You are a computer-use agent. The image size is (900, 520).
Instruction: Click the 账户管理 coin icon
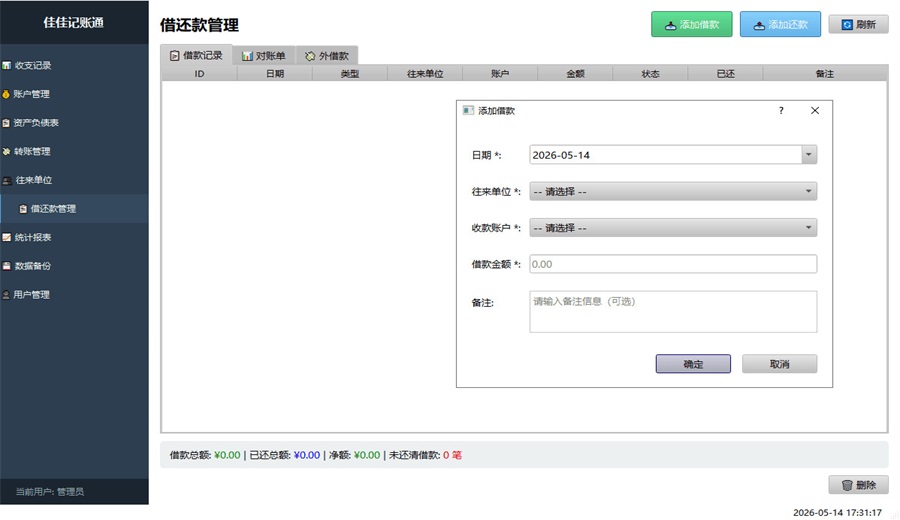click(6, 94)
